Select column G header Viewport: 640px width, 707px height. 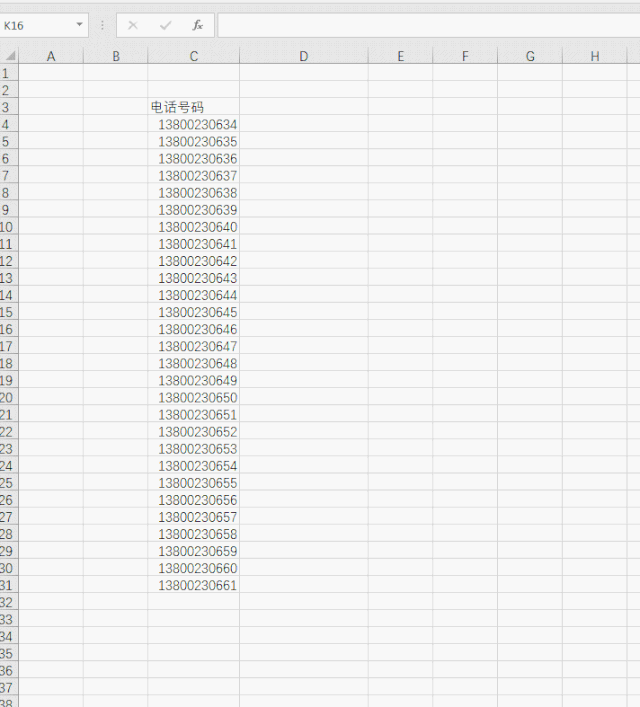click(530, 56)
